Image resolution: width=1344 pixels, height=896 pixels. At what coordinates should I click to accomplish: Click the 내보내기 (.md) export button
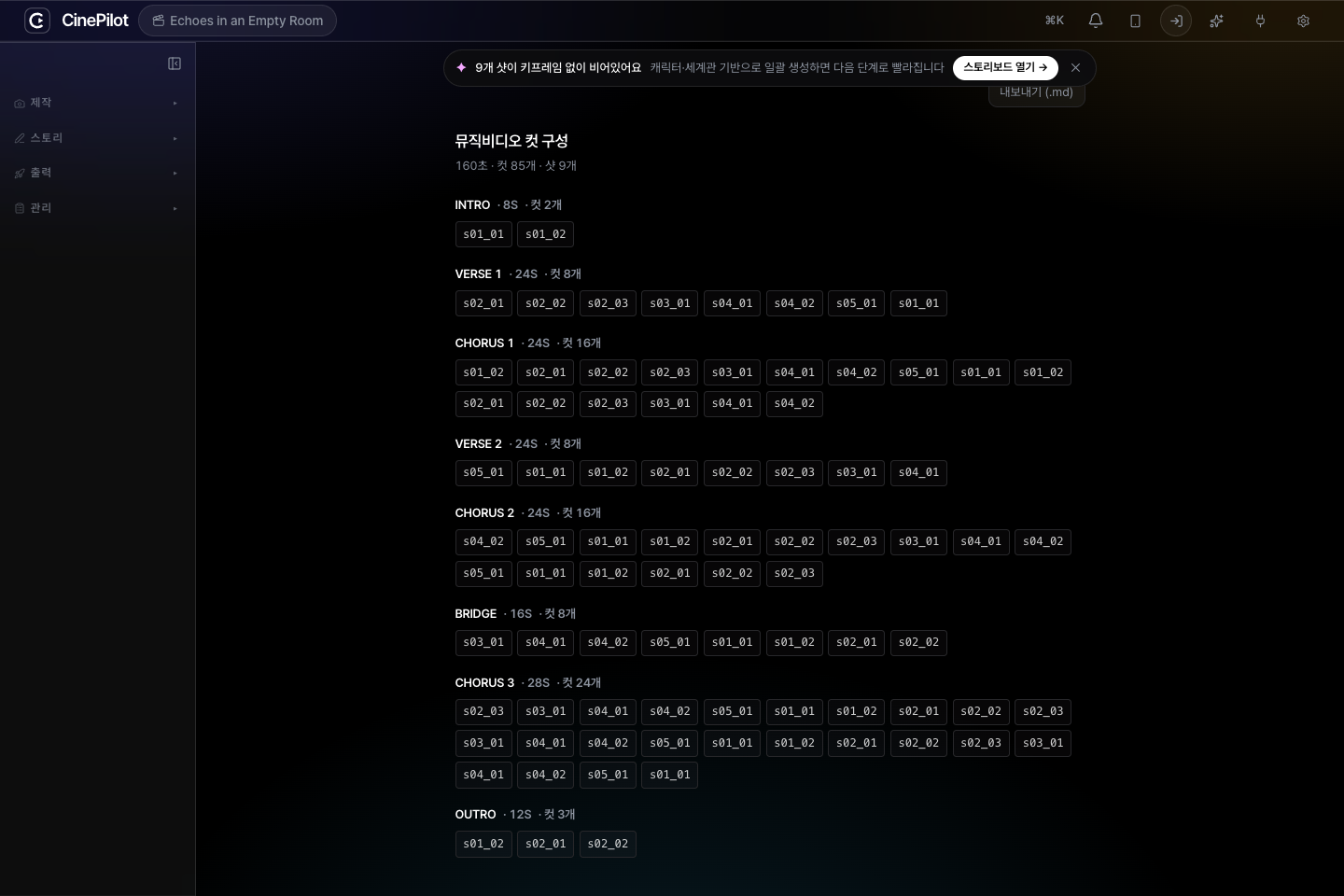tap(1036, 92)
